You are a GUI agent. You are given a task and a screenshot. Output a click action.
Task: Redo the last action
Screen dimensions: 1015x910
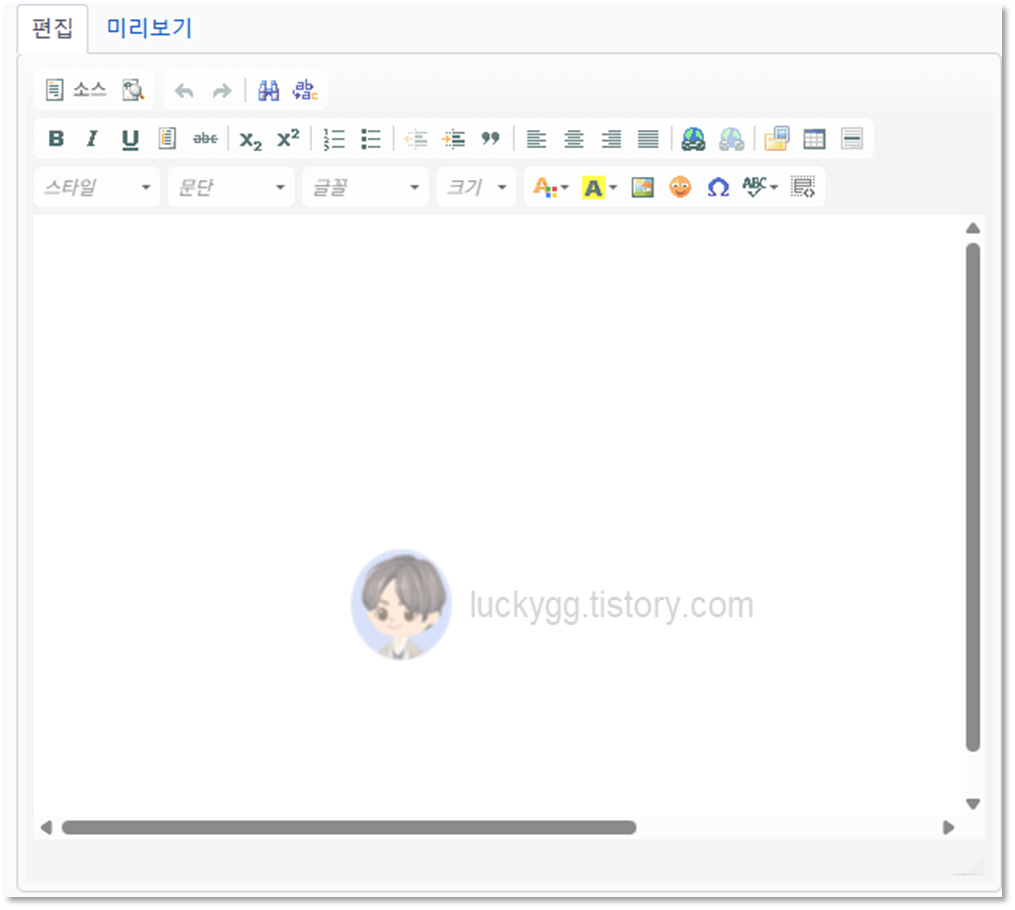point(222,91)
